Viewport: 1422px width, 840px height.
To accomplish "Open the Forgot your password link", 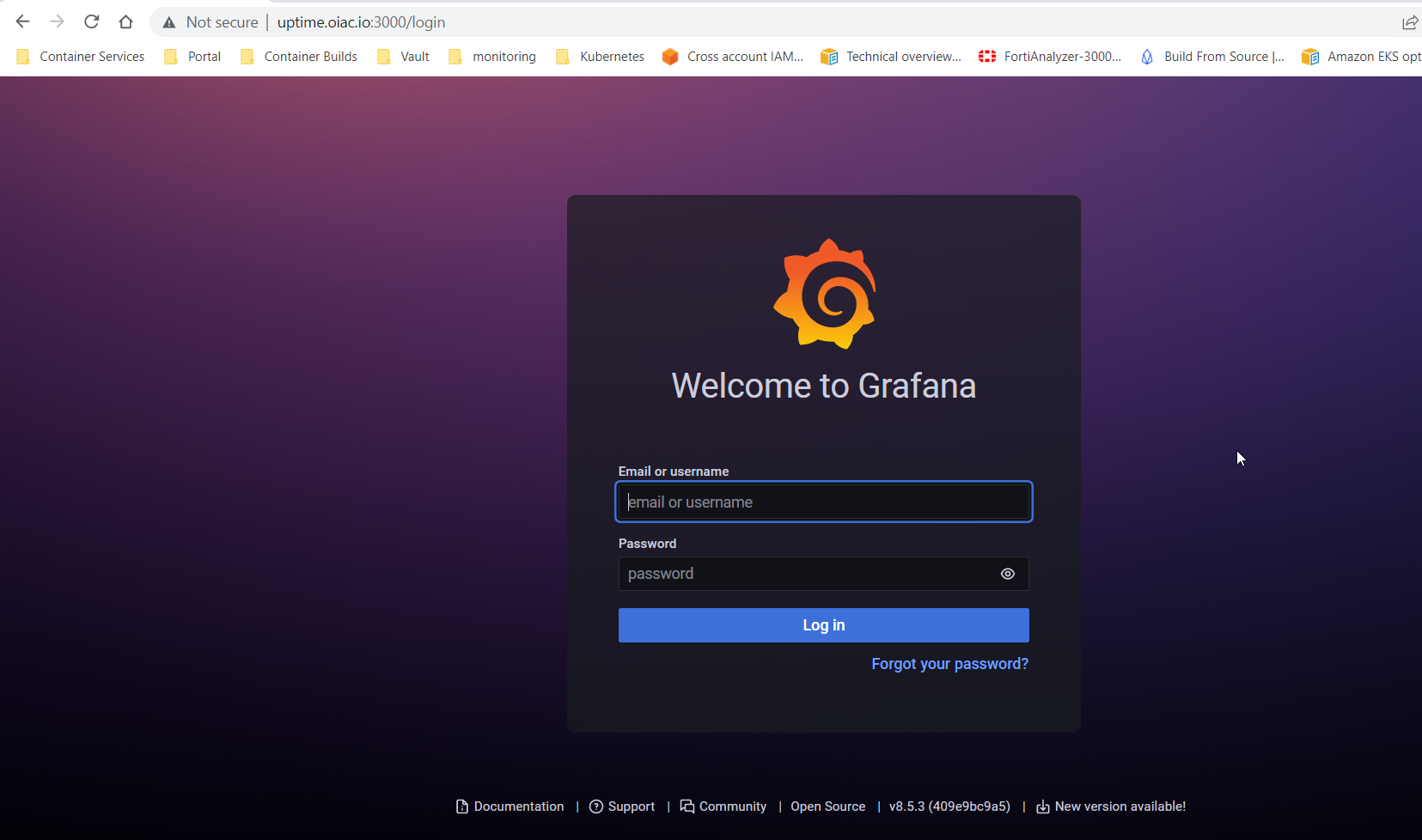I will (x=949, y=664).
